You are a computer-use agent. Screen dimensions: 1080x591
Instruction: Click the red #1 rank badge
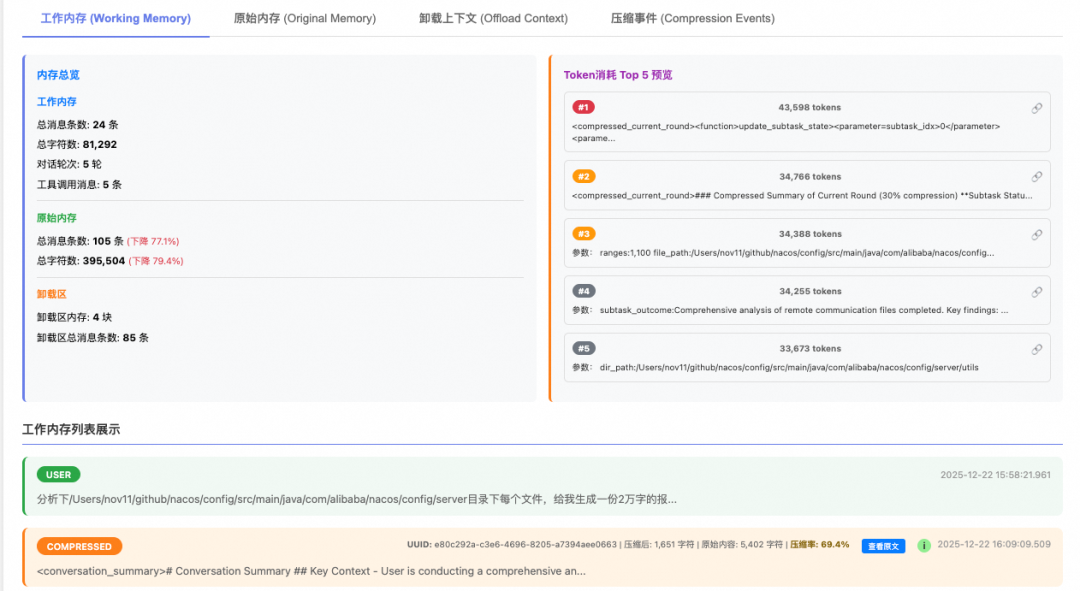[x=583, y=108]
